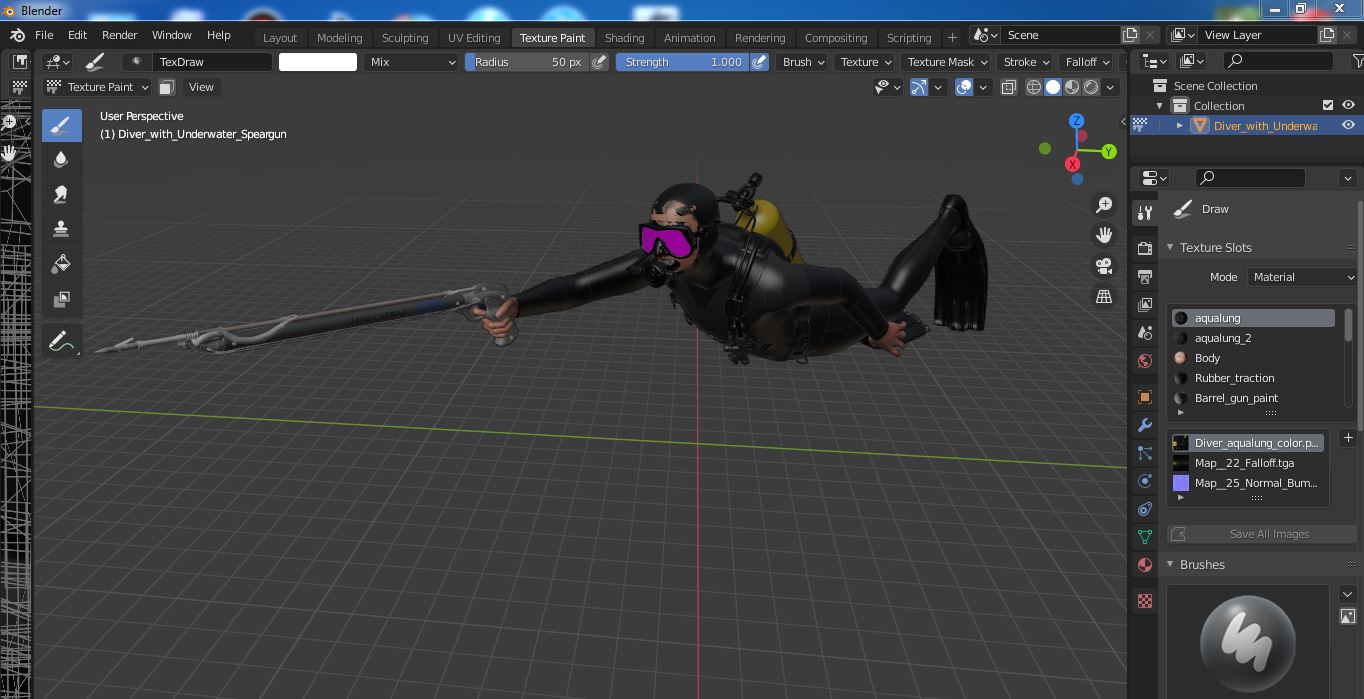The width and height of the screenshot is (1364, 699).
Task: Open the File menu
Action: [x=44, y=35]
